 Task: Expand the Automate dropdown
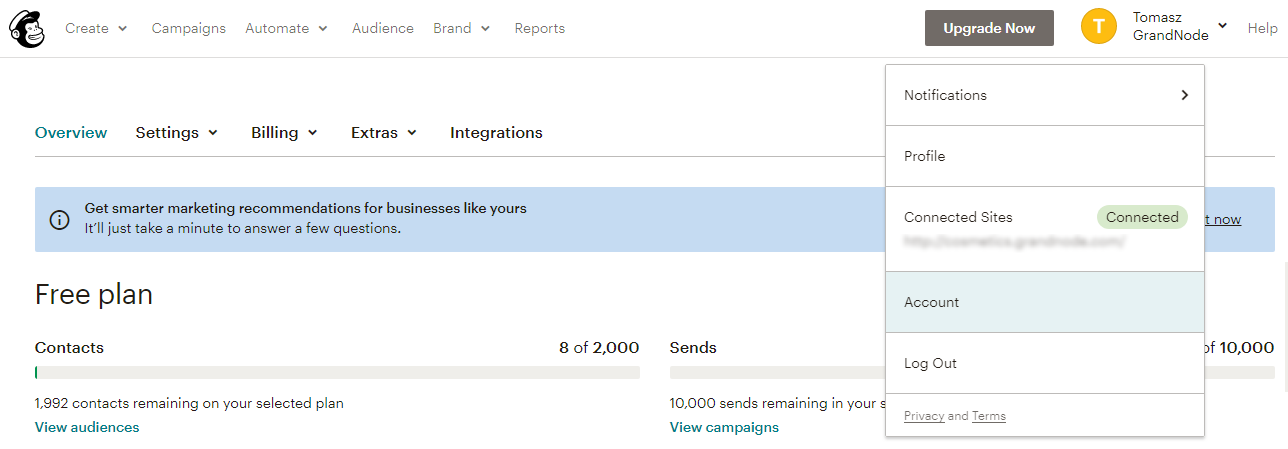[x=286, y=28]
